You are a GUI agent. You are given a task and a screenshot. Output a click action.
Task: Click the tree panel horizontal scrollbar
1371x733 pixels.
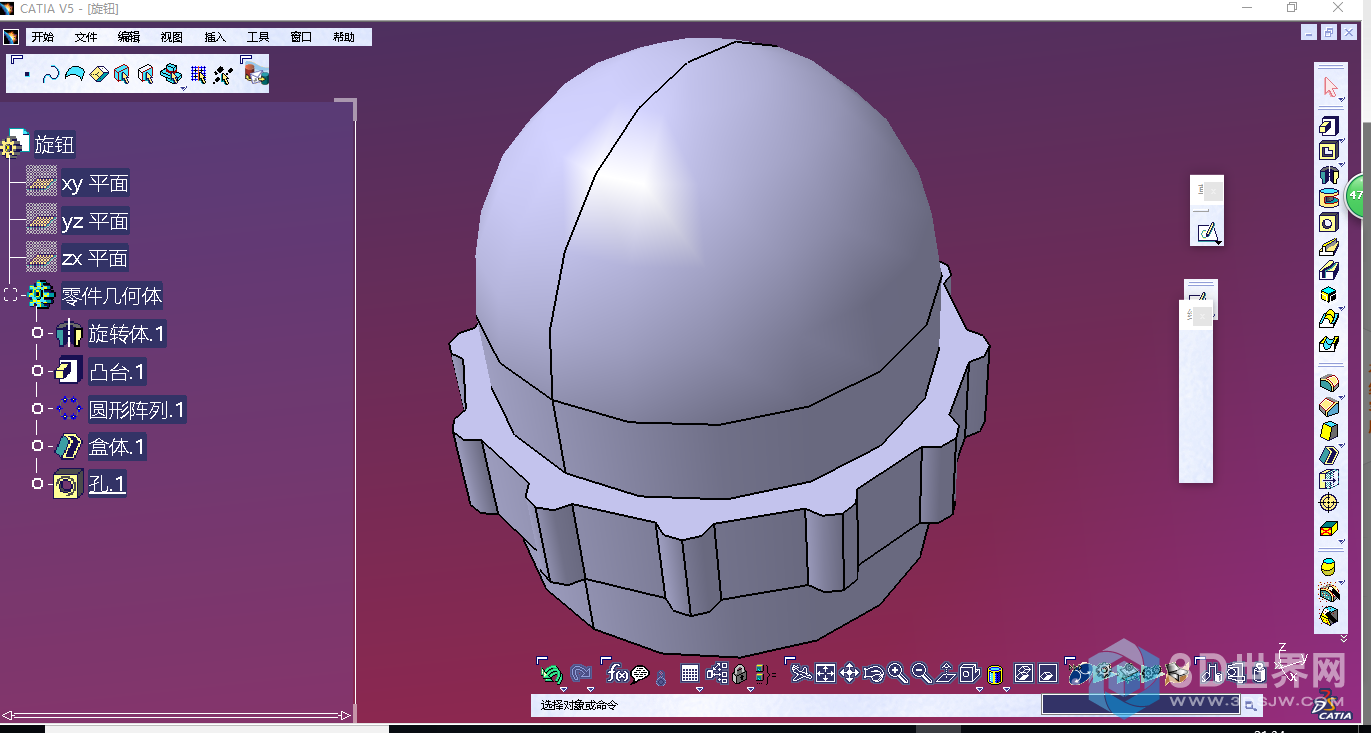177,715
